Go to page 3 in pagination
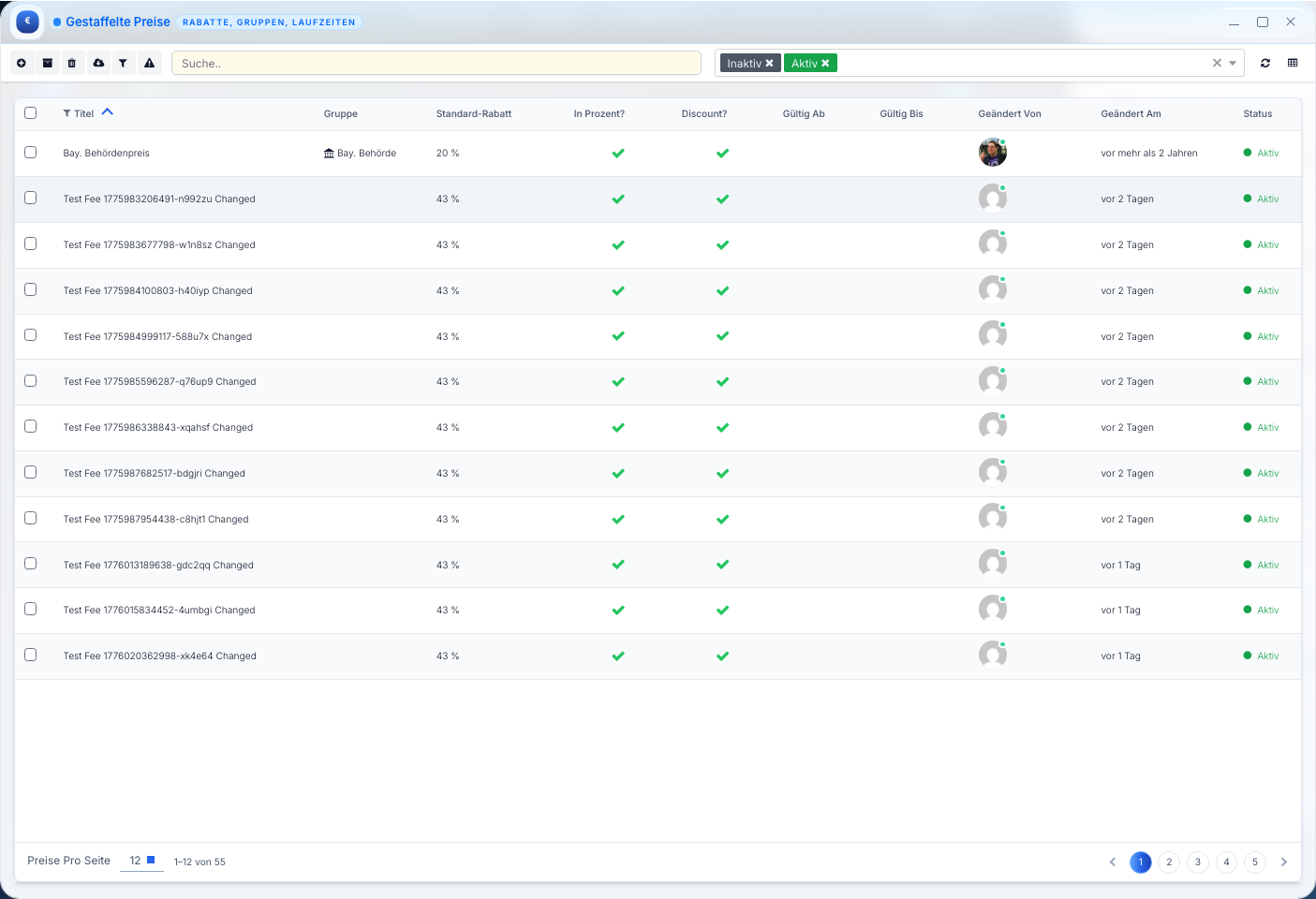Viewport: 1316px width, 899px height. 1197,862
